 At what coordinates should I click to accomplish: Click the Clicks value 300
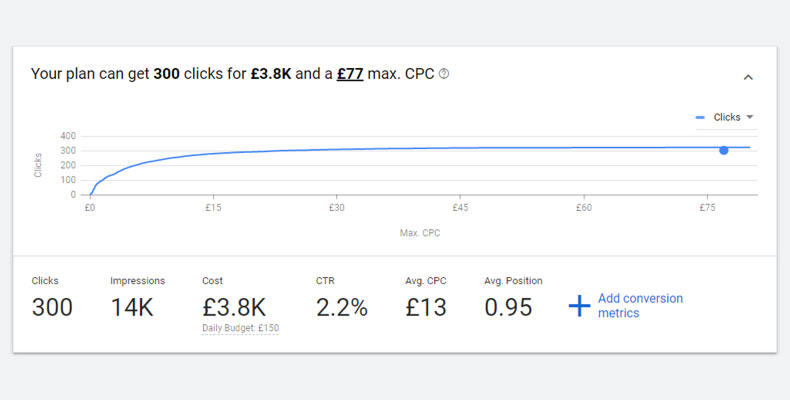click(x=52, y=307)
